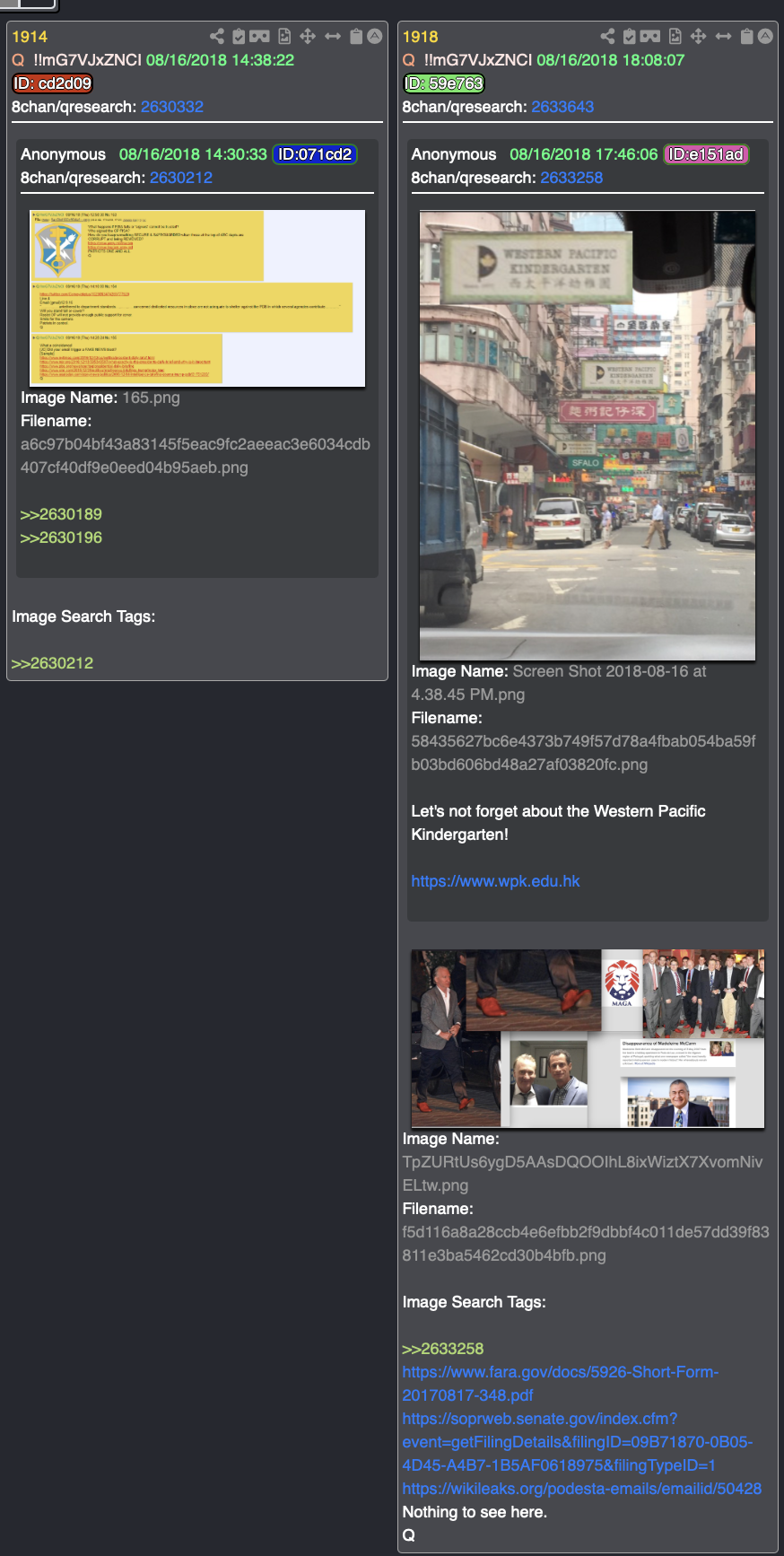This screenshot has width=784, height=1556.
Task: Click the plain clipboard icon on post 1914
Action: 356,36
